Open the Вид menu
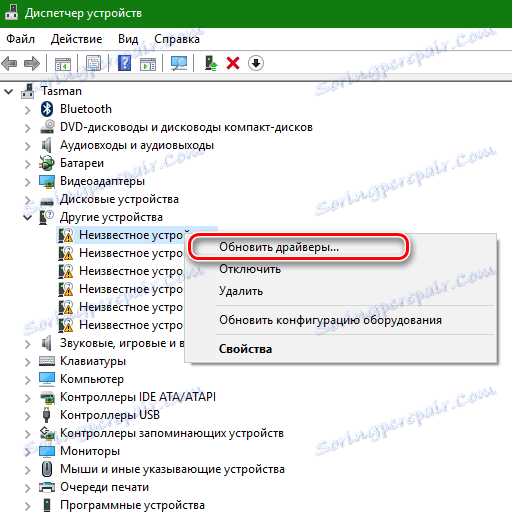Image resolution: width=512 pixels, height=512 pixels. coord(128,39)
